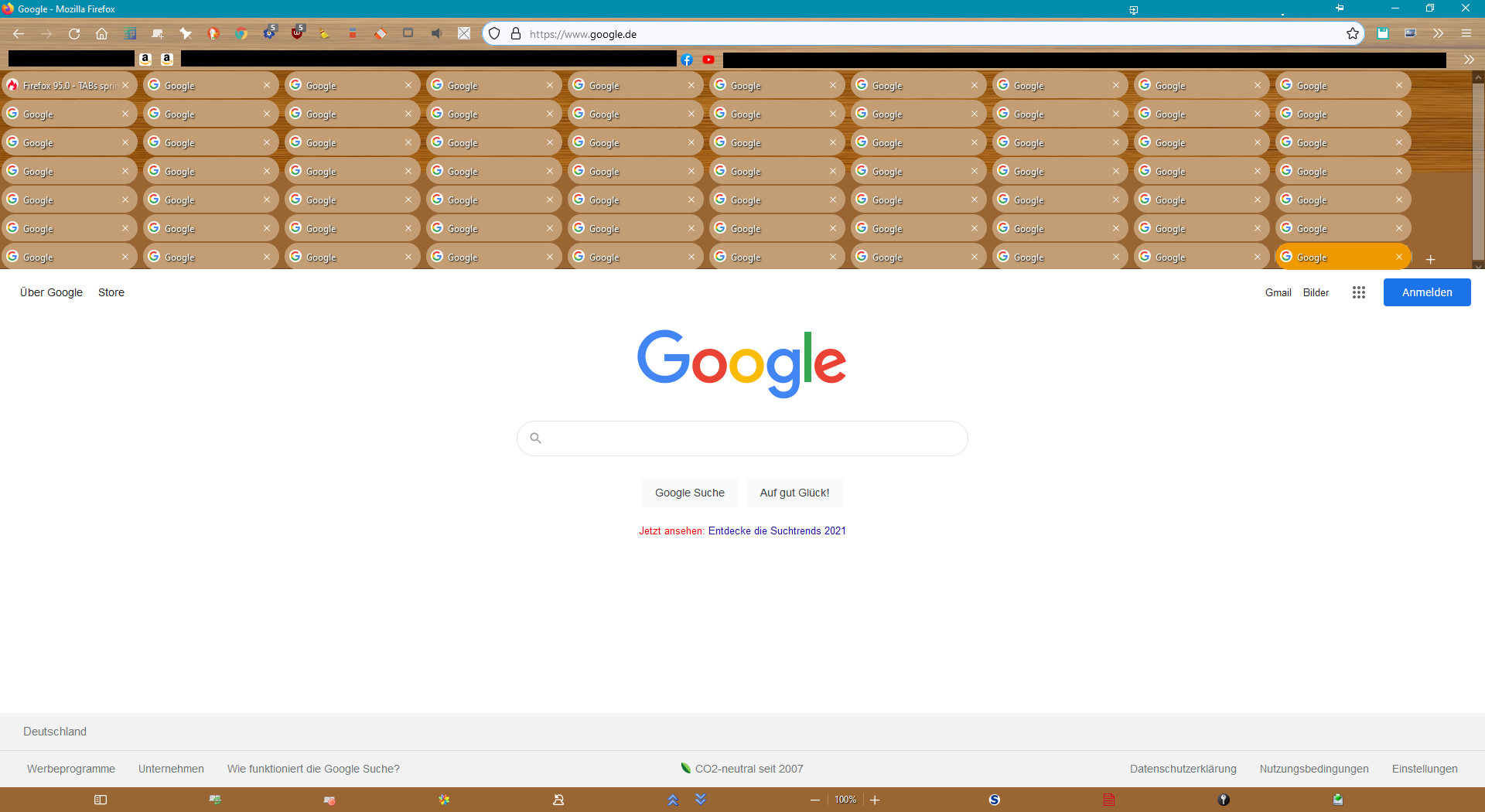Image resolution: width=1485 pixels, height=812 pixels.
Task: Zoom out with the minus button
Action: [815, 800]
